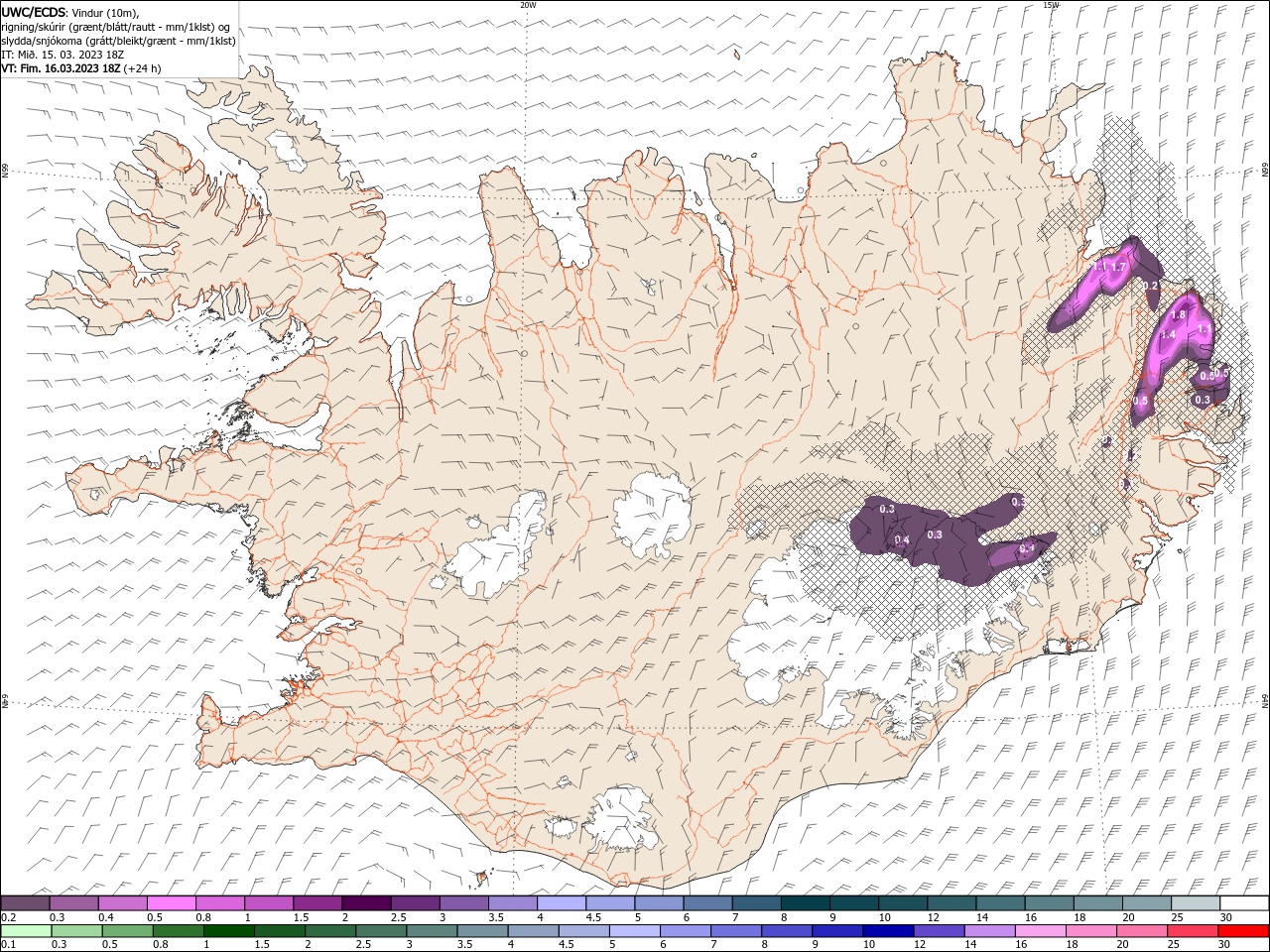Screen dimensions: 1270x952
Task: Click the 64N latitude label on right edge
Action: [1265, 702]
